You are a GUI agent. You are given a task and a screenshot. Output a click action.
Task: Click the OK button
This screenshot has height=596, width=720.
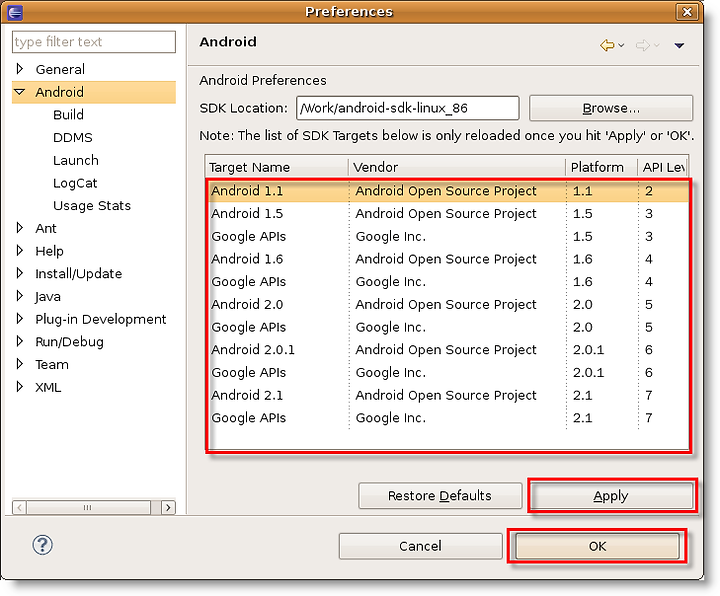[597, 546]
